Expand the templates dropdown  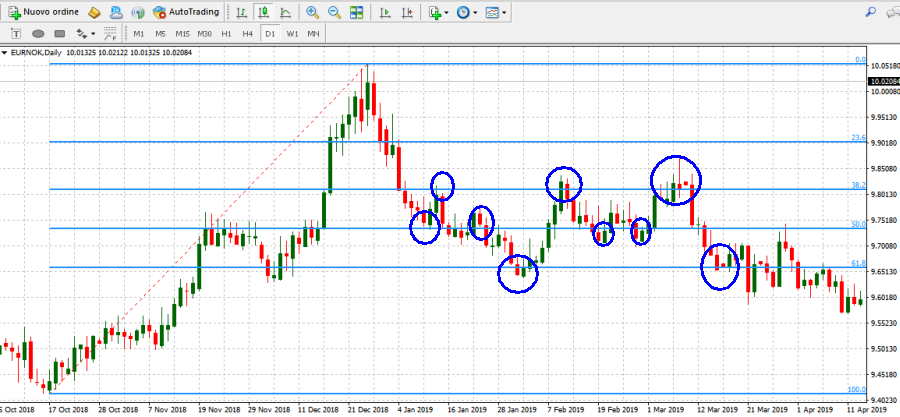(495, 12)
